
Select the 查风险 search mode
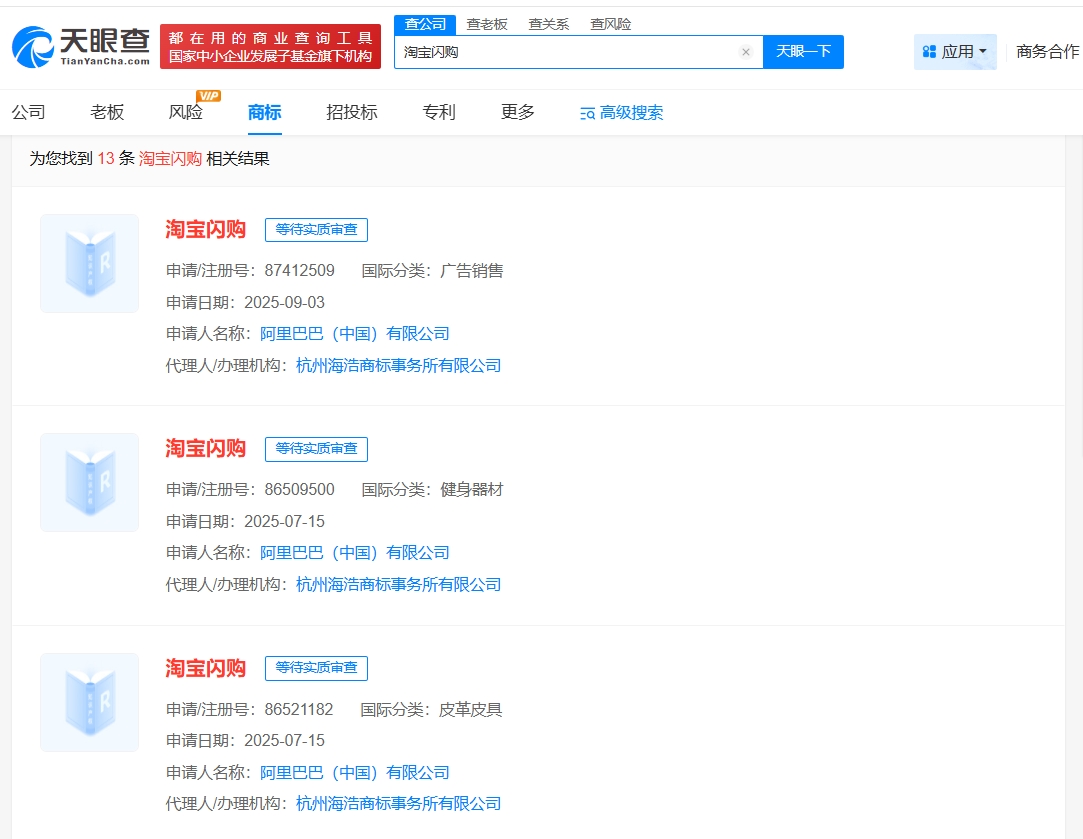pos(610,24)
